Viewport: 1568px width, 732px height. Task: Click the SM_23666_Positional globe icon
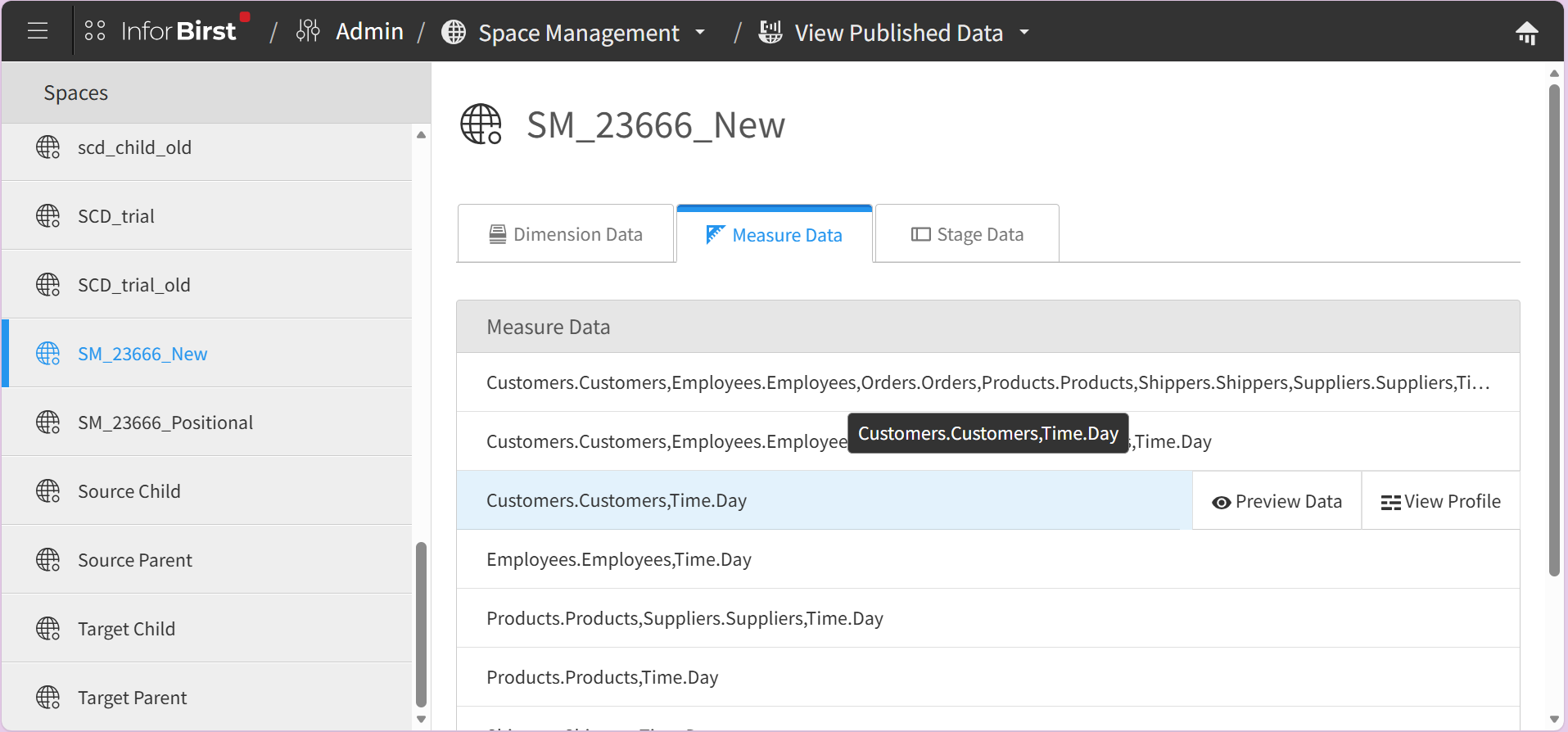[x=48, y=422]
